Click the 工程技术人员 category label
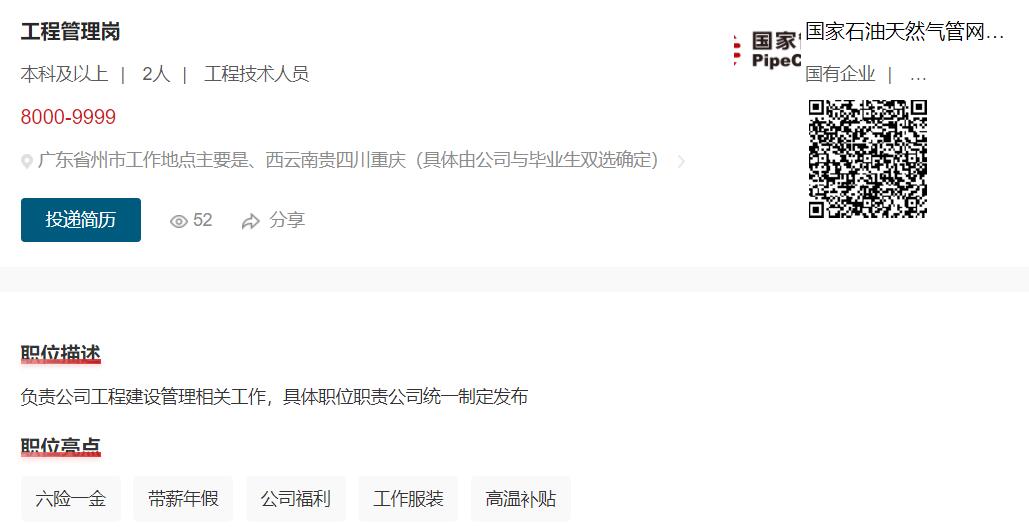Image resolution: width=1029 pixels, height=532 pixels. 257,74
